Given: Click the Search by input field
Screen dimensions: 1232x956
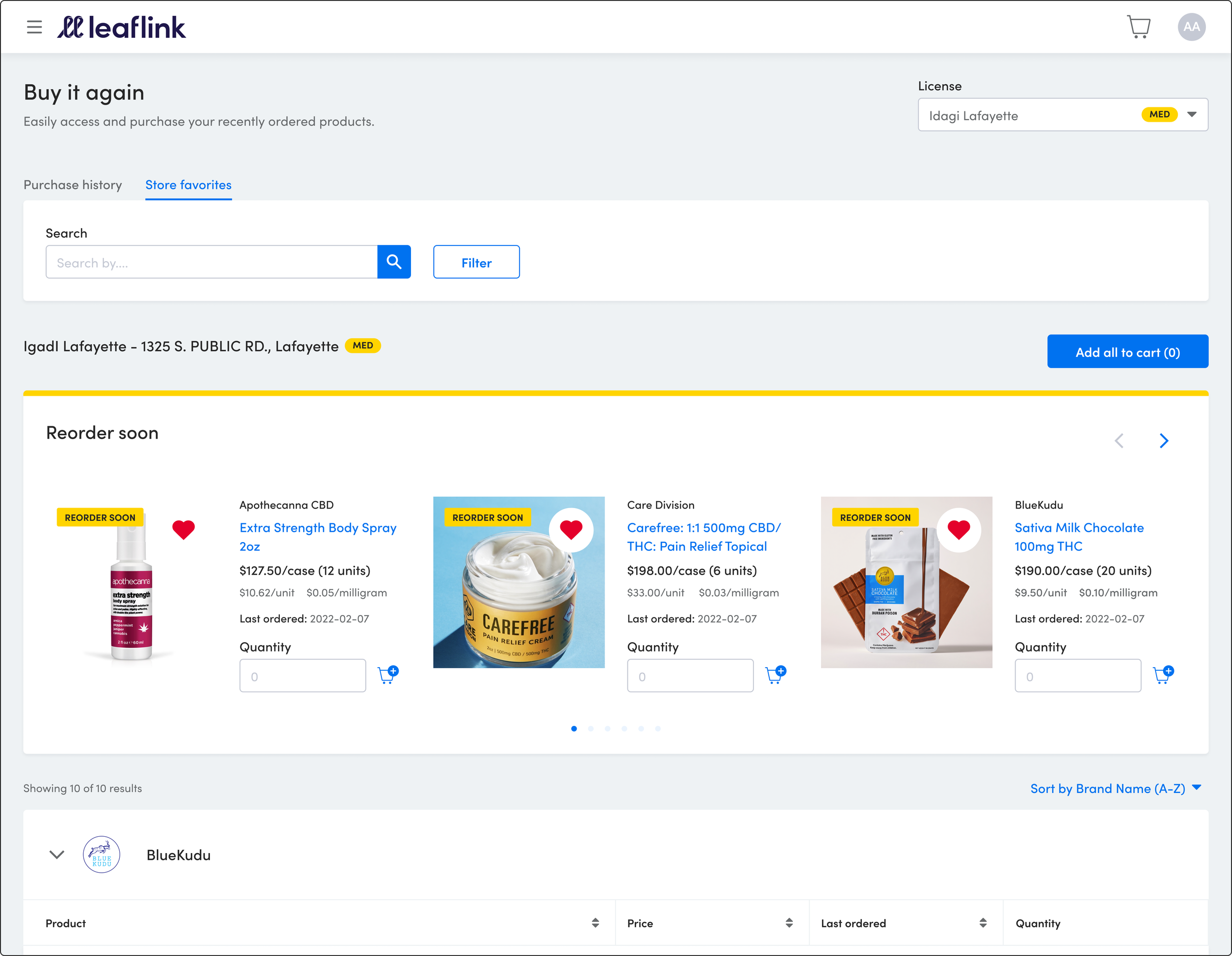Looking at the screenshot, I should 211,262.
